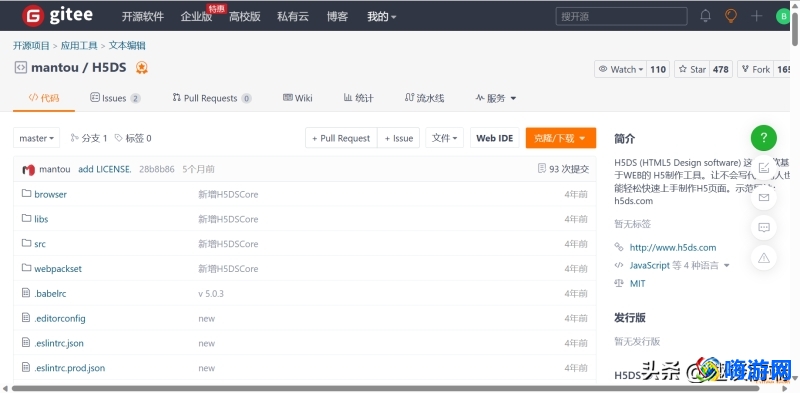Click the floating chat comment icon
800x393 pixels.
(x=763, y=228)
